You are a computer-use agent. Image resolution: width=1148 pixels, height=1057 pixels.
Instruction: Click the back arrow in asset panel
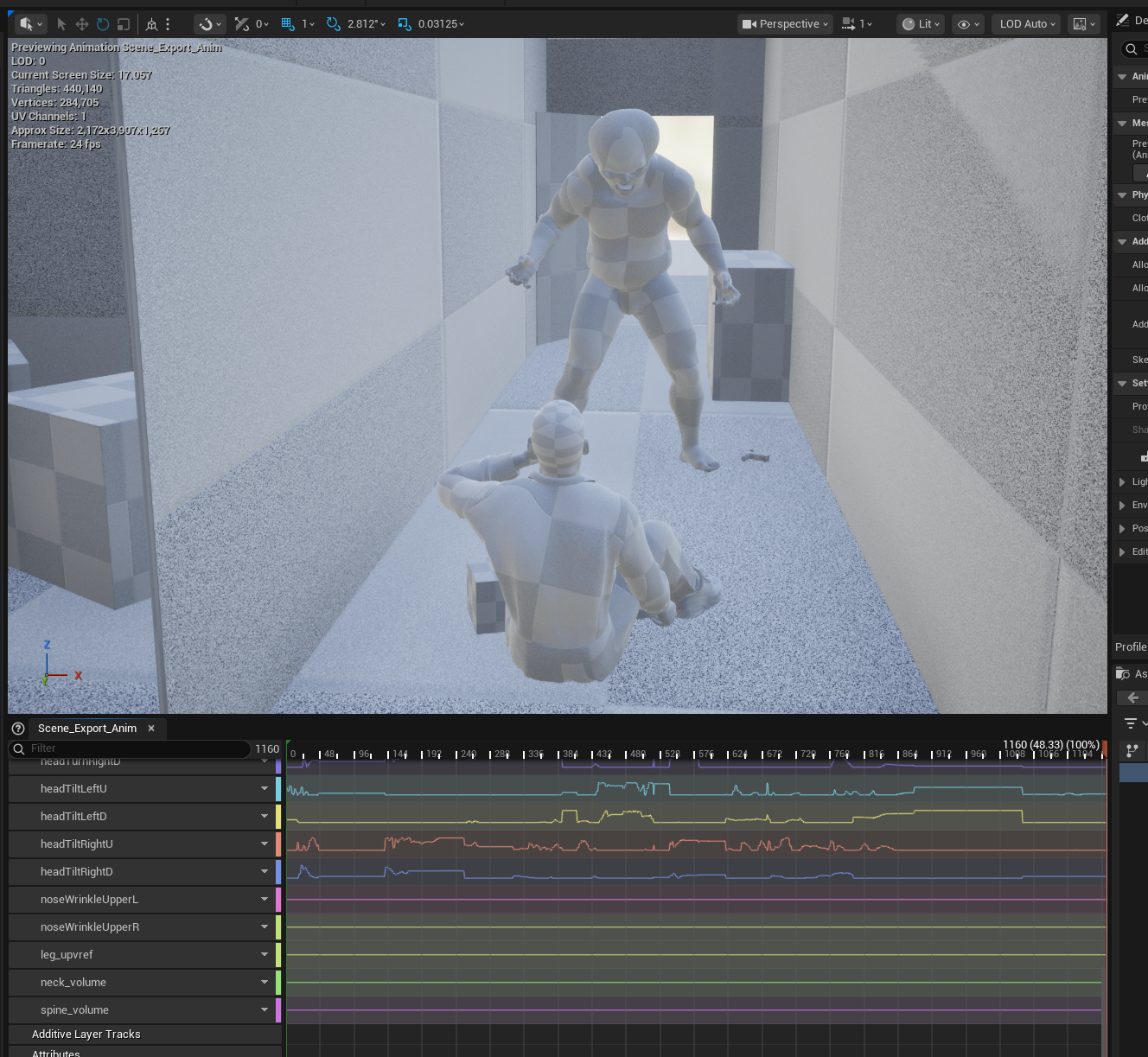[x=1132, y=697]
